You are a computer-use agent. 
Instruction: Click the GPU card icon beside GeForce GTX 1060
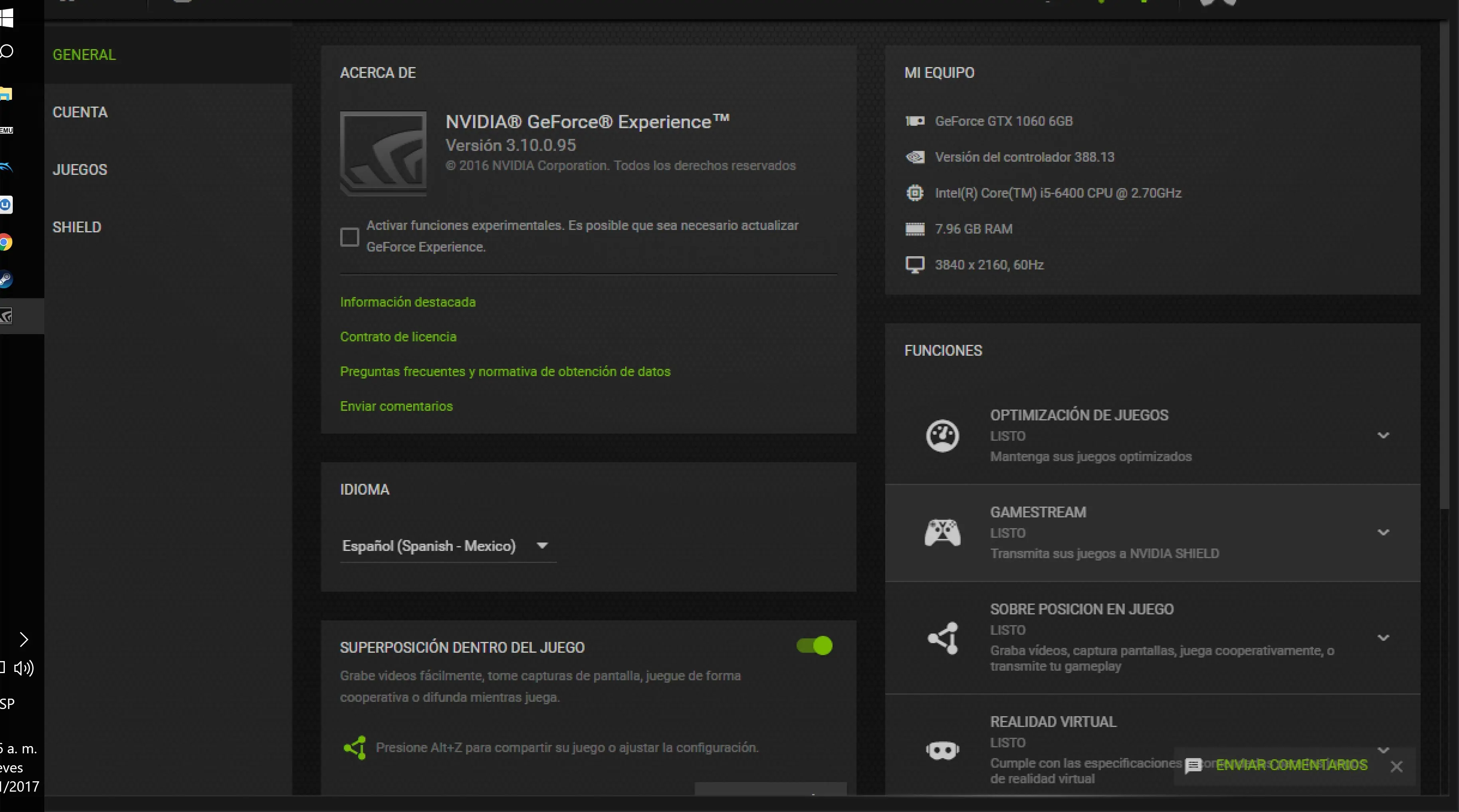(x=915, y=121)
